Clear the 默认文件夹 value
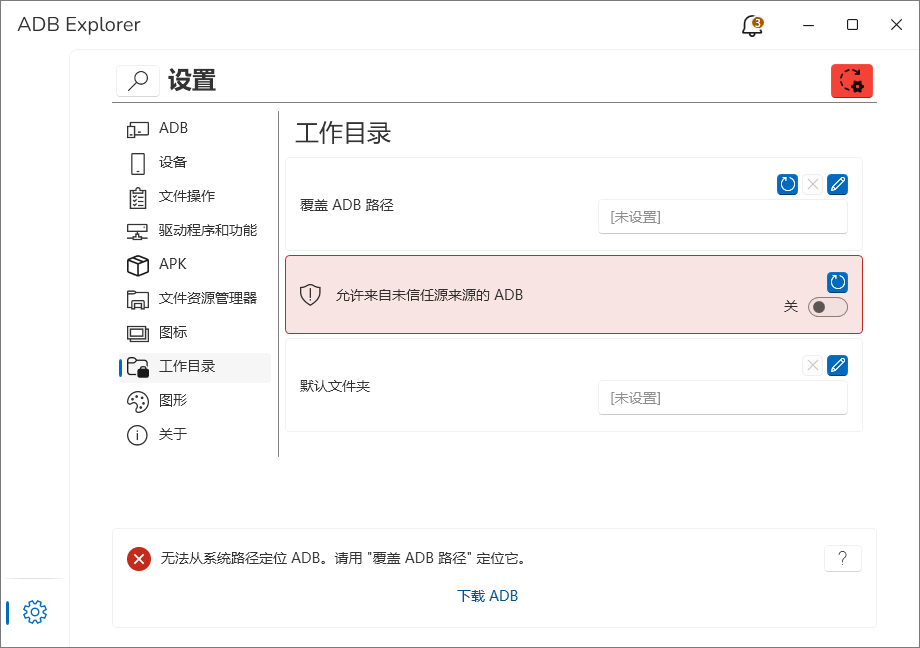 [813, 366]
